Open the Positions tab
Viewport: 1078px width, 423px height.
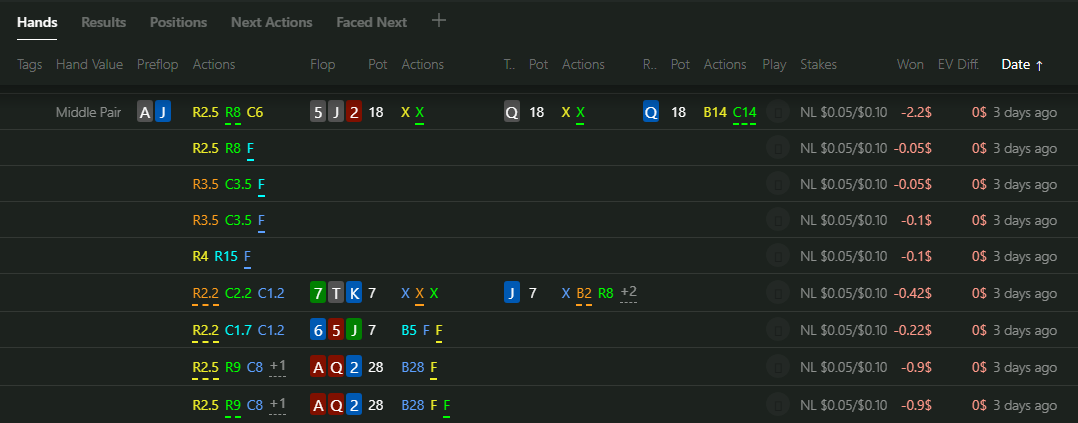click(x=179, y=22)
